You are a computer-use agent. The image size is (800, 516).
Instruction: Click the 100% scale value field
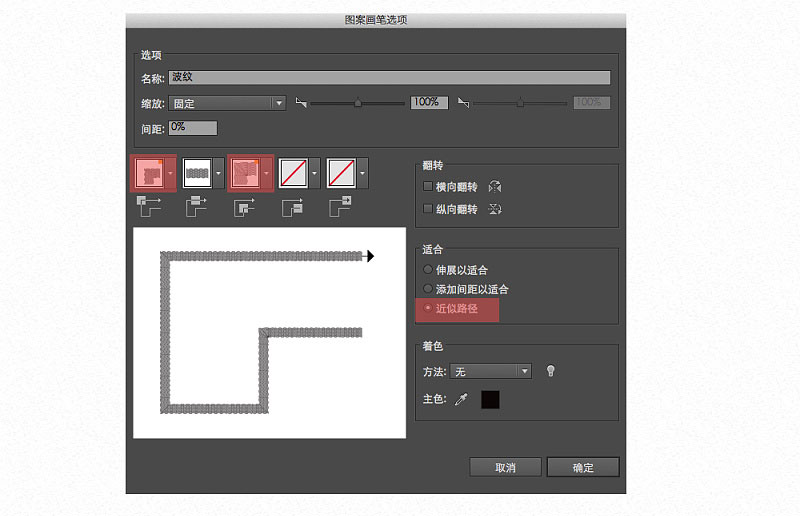coord(429,103)
